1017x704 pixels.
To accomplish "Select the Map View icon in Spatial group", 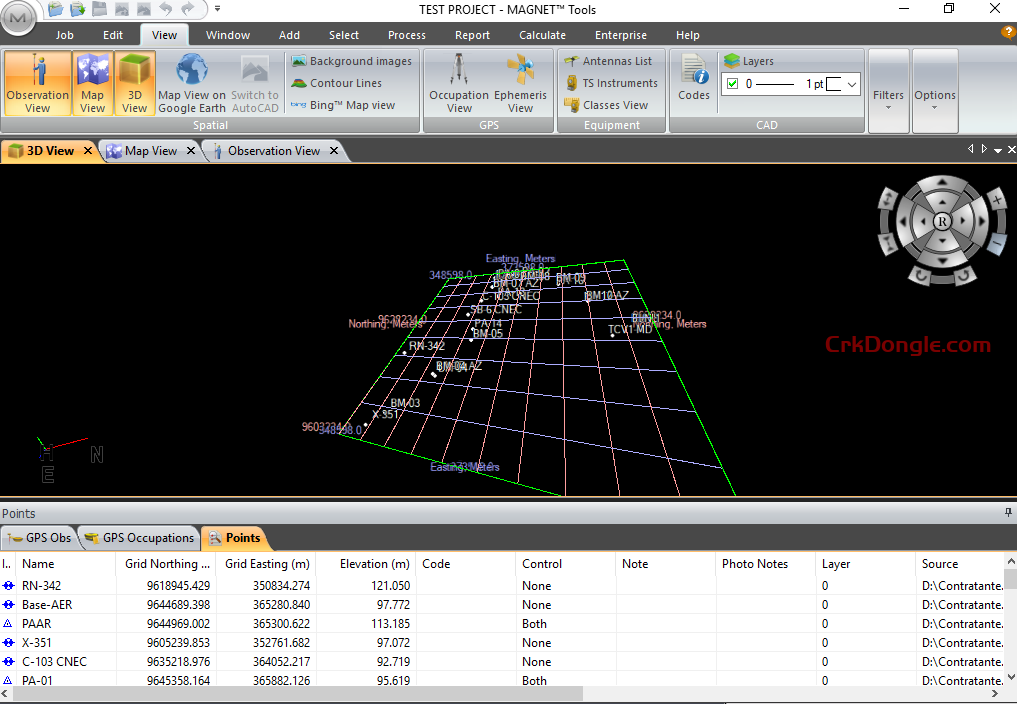I will (x=92, y=82).
